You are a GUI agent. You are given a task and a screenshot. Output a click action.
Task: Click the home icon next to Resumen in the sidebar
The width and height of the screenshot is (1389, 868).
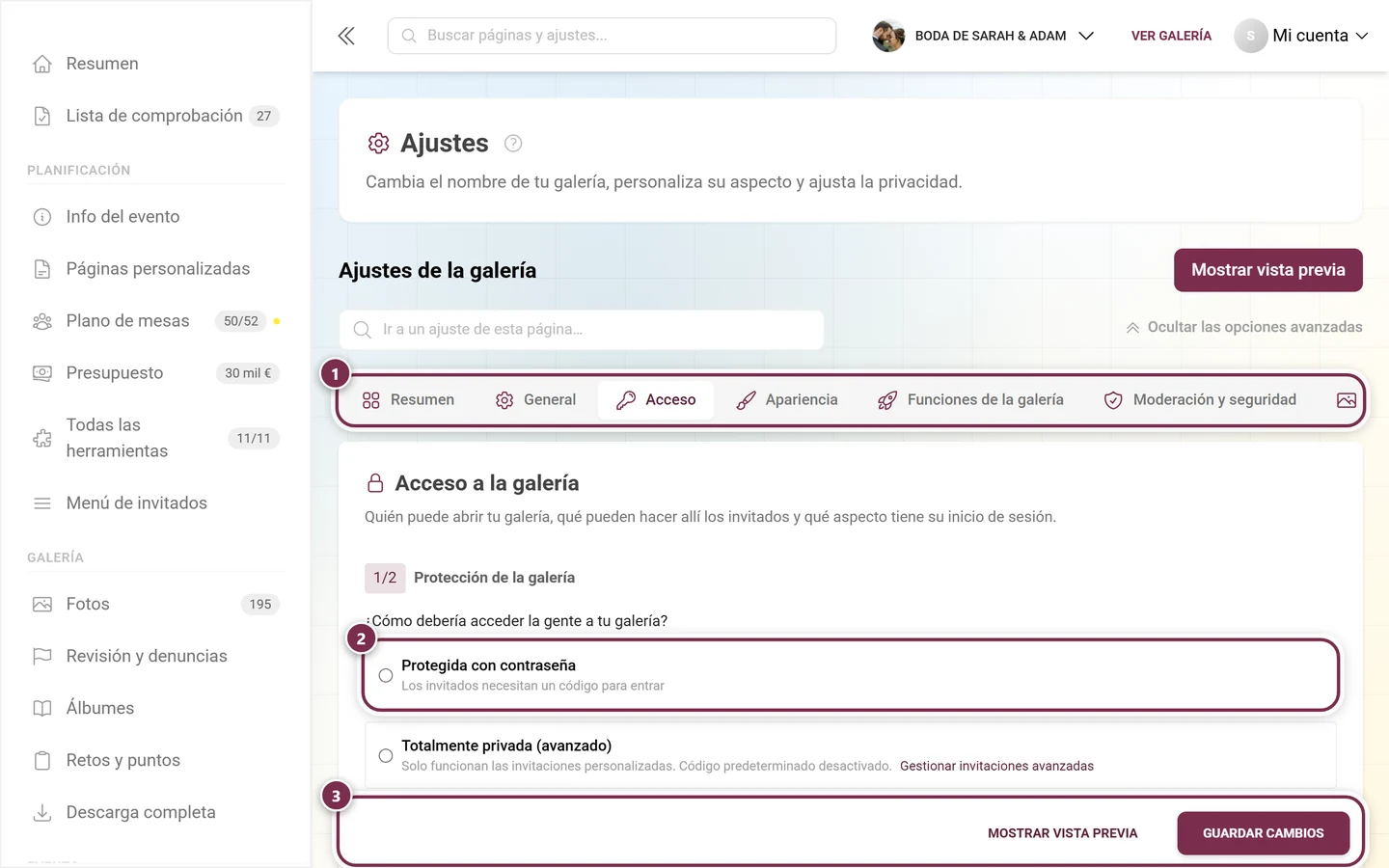pos(42,64)
